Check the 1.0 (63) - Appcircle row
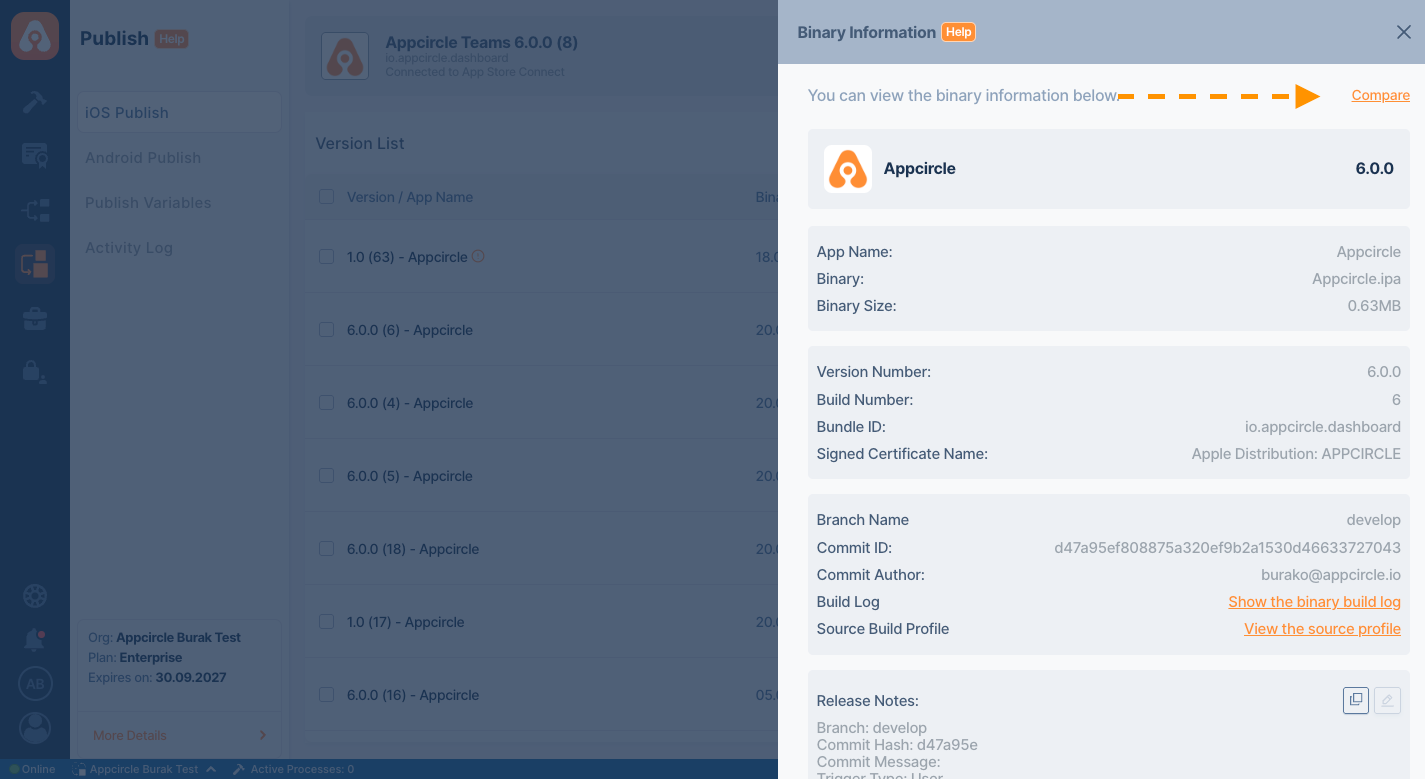This screenshot has width=1425, height=779. (326, 257)
